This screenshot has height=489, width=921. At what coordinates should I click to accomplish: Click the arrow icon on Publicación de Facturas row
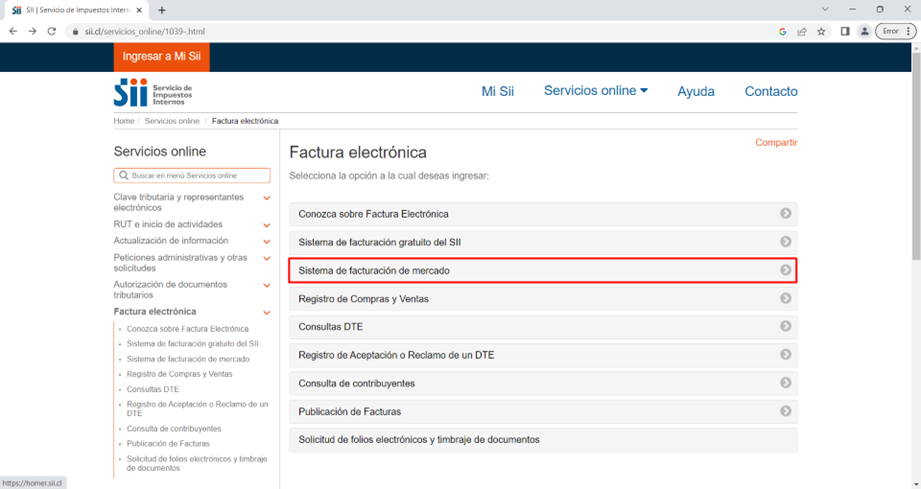click(786, 411)
